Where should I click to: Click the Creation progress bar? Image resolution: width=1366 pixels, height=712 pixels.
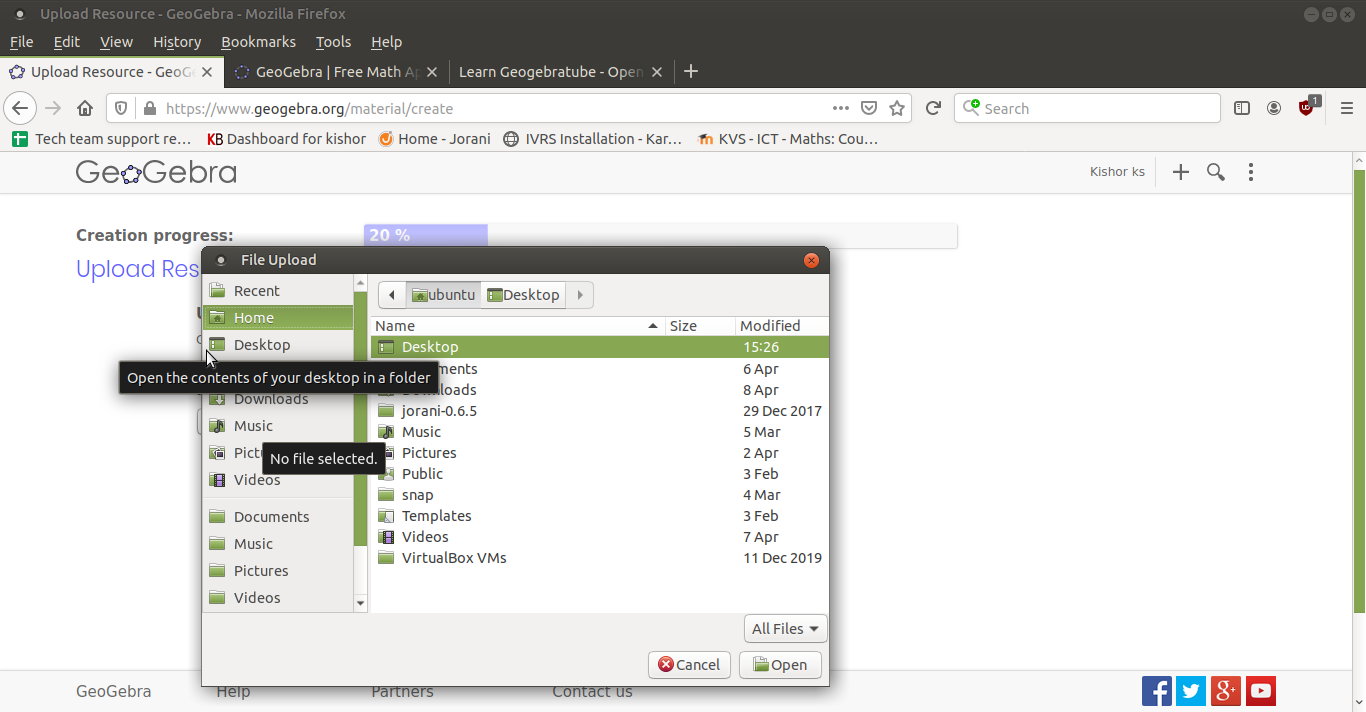[x=660, y=236]
